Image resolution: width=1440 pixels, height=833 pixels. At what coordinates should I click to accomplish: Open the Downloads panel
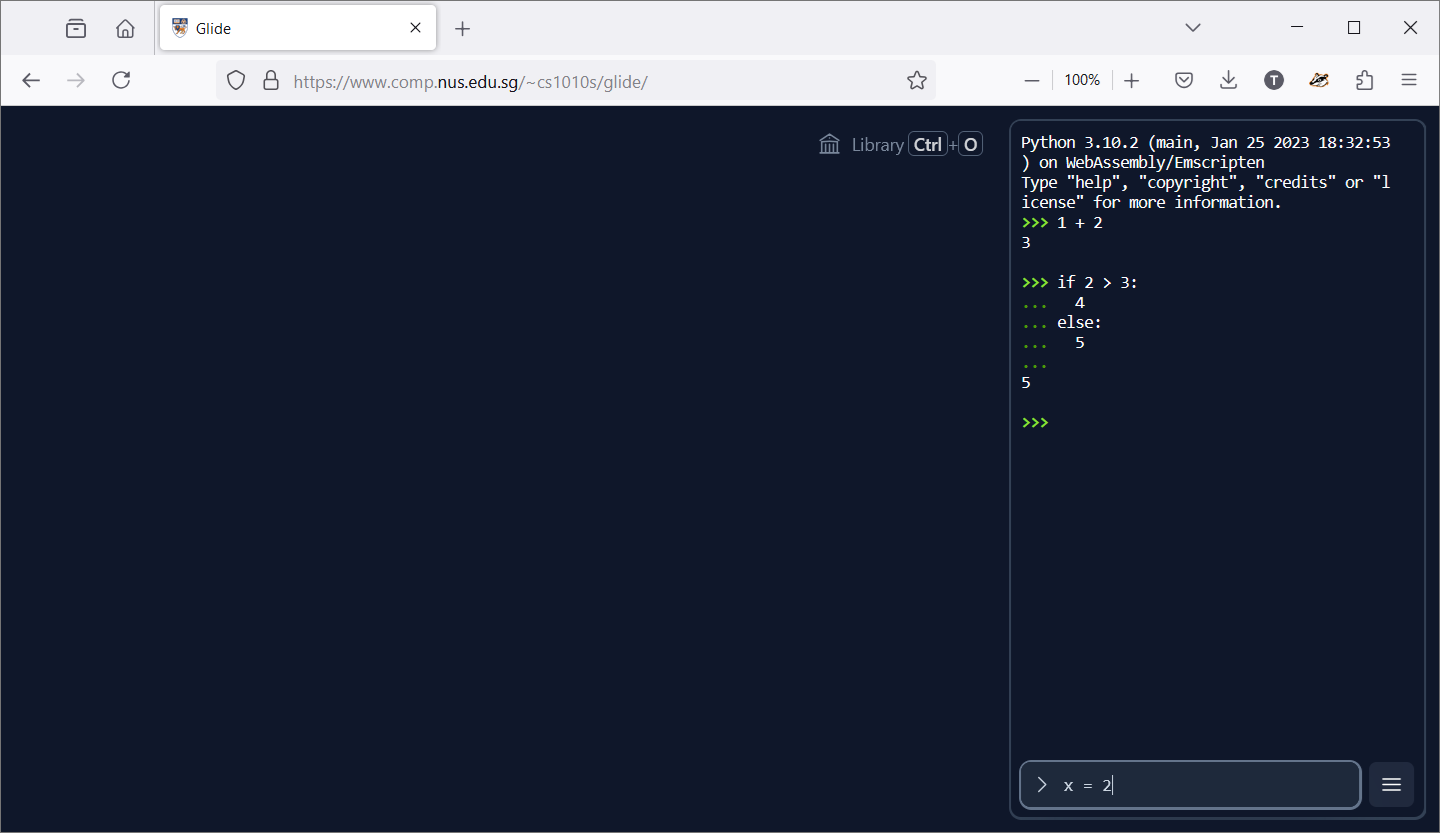[1229, 80]
